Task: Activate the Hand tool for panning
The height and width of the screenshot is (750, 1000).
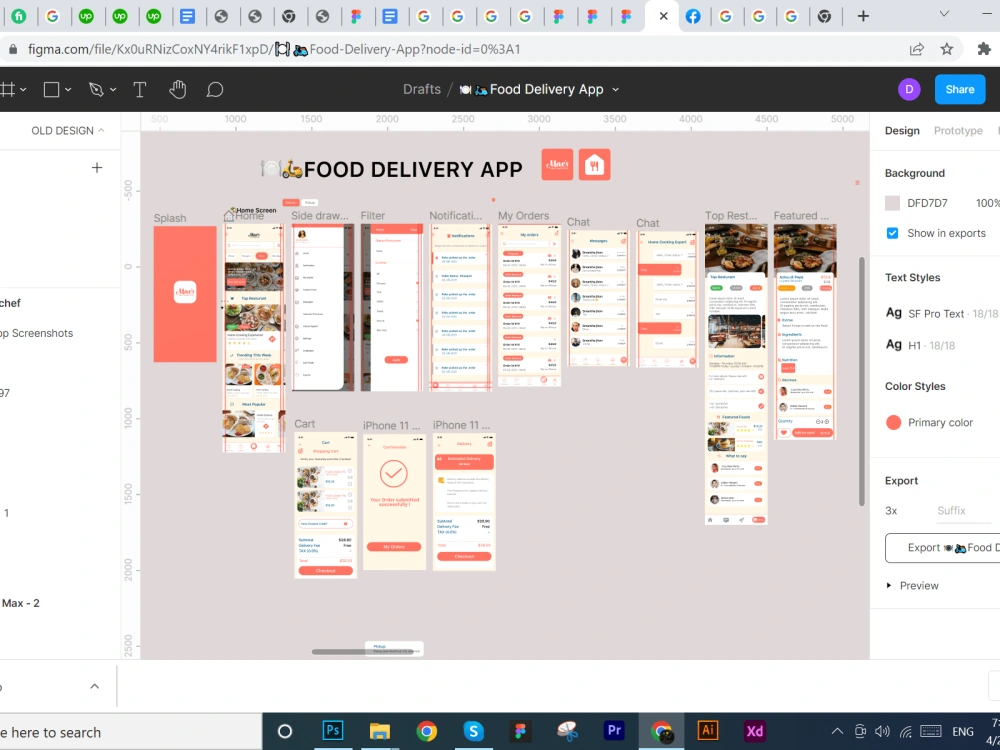Action: coord(177,89)
